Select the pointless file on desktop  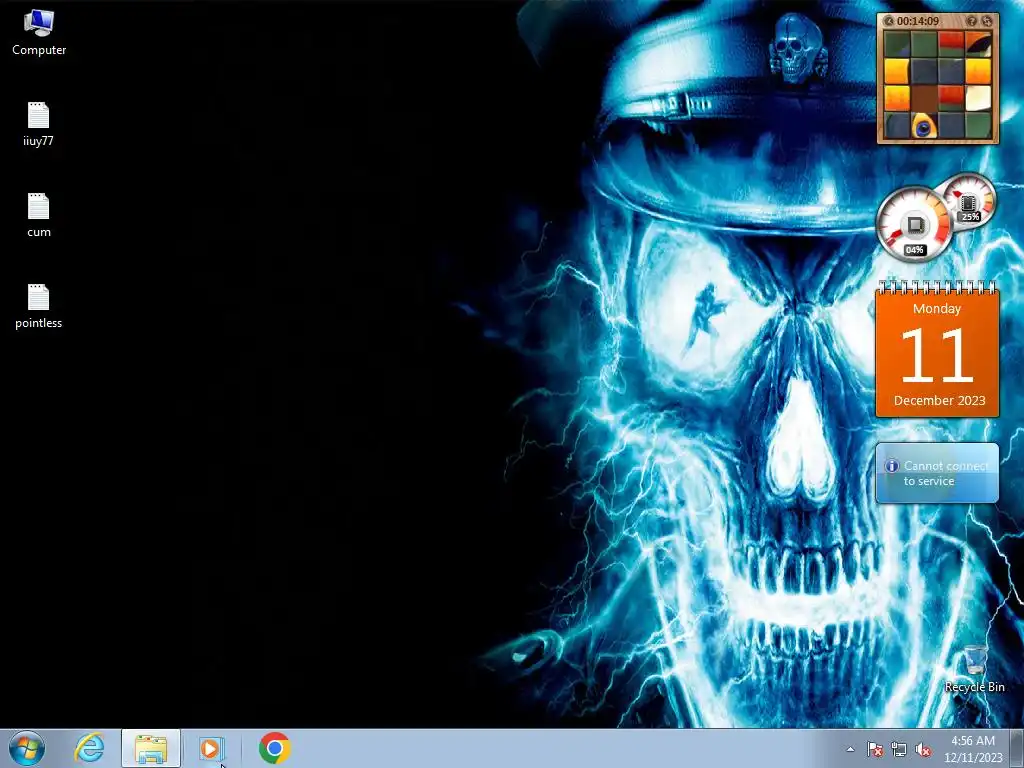(39, 306)
